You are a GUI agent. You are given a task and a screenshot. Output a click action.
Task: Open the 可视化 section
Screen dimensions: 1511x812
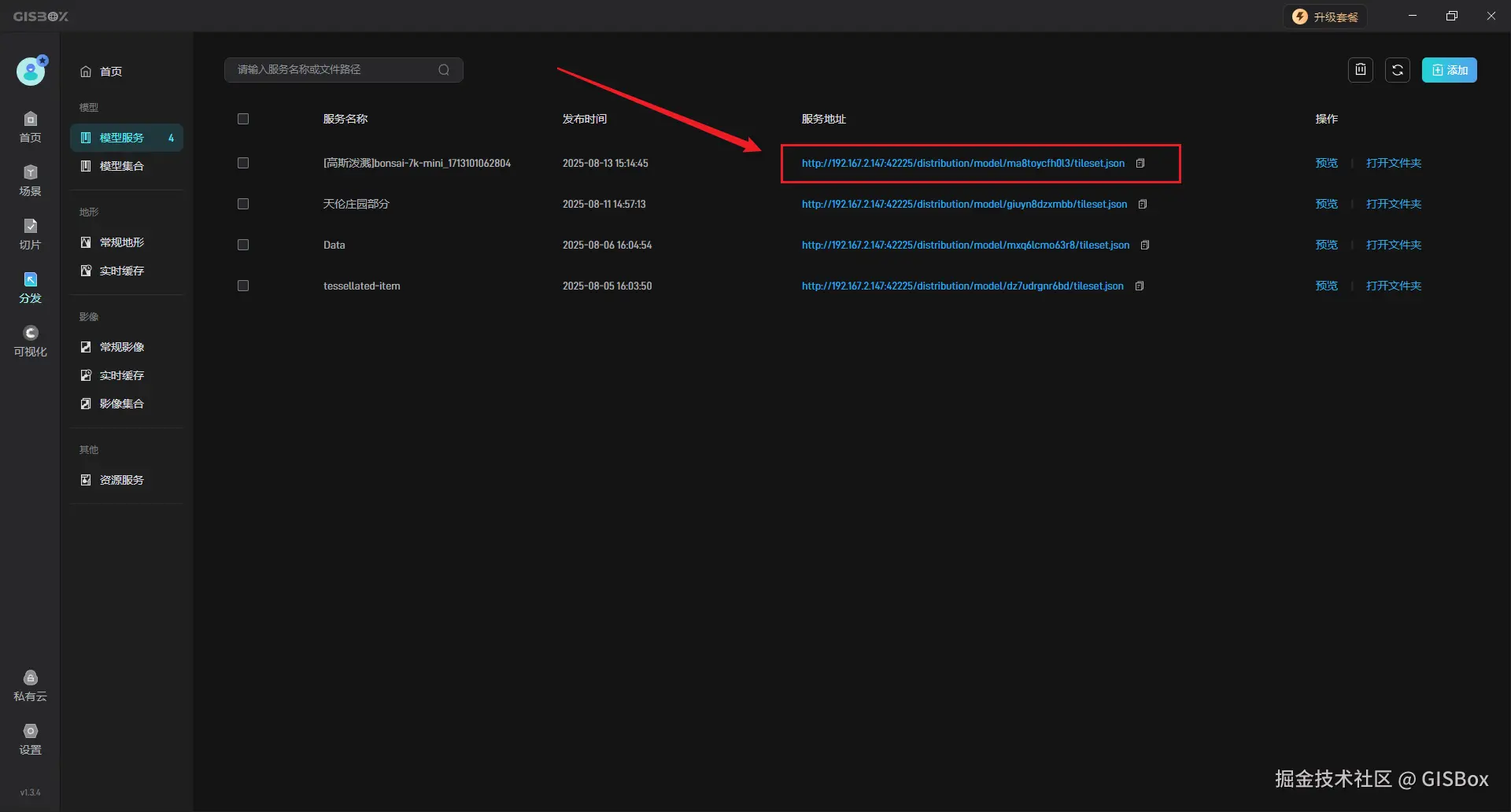[31, 341]
